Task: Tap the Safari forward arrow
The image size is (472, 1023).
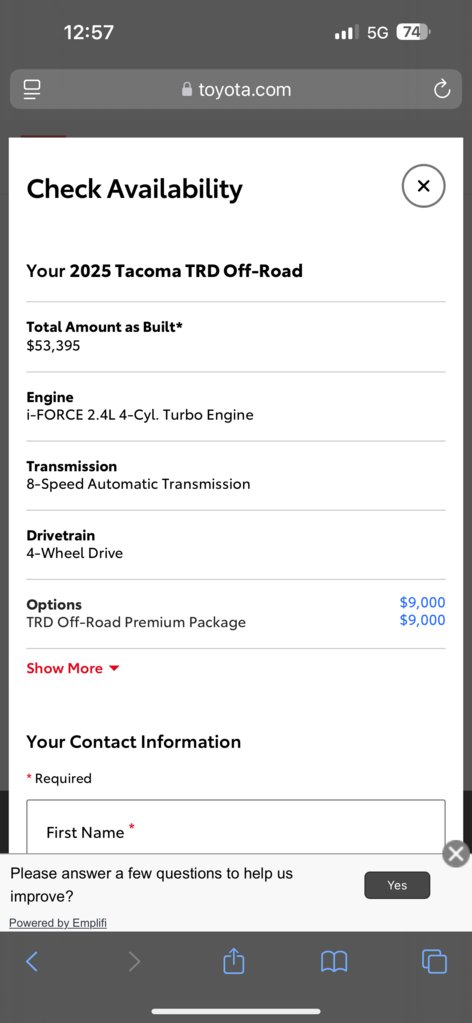Action: 134,961
